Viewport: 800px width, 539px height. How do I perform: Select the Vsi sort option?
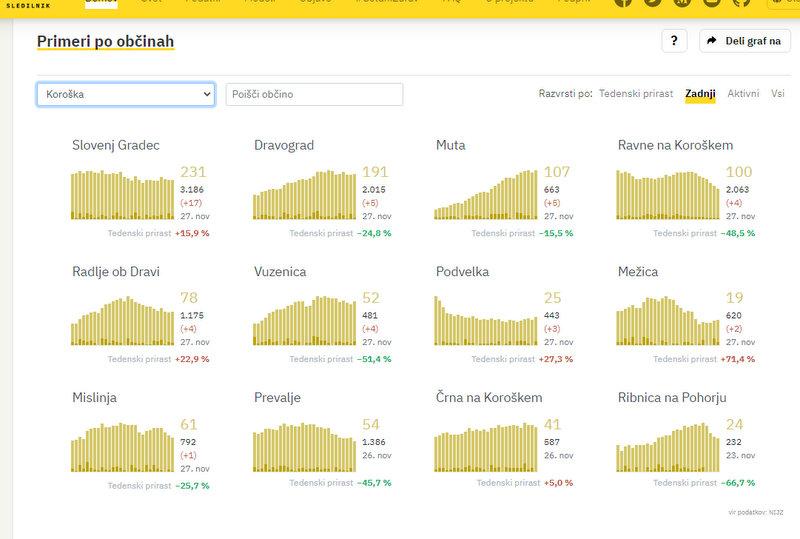pyautogui.click(x=778, y=94)
